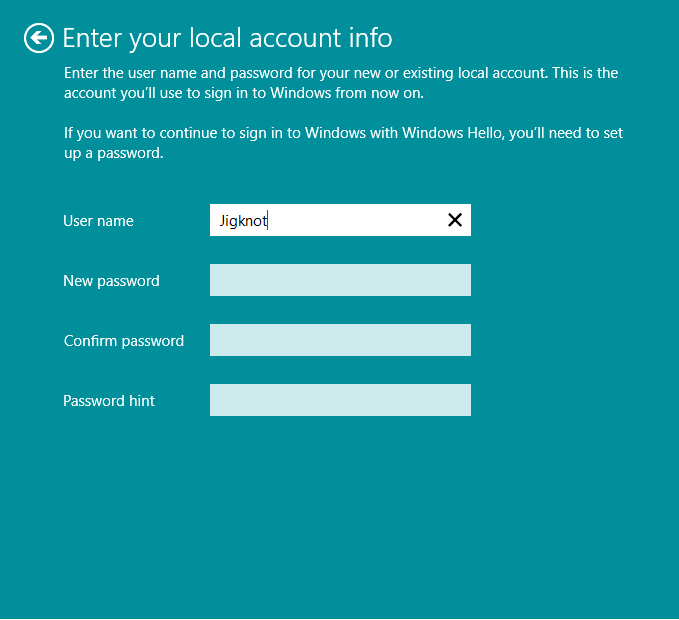This screenshot has width=679, height=620.
Task: Go back using the circled arrow icon
Action: coord(39,38)
